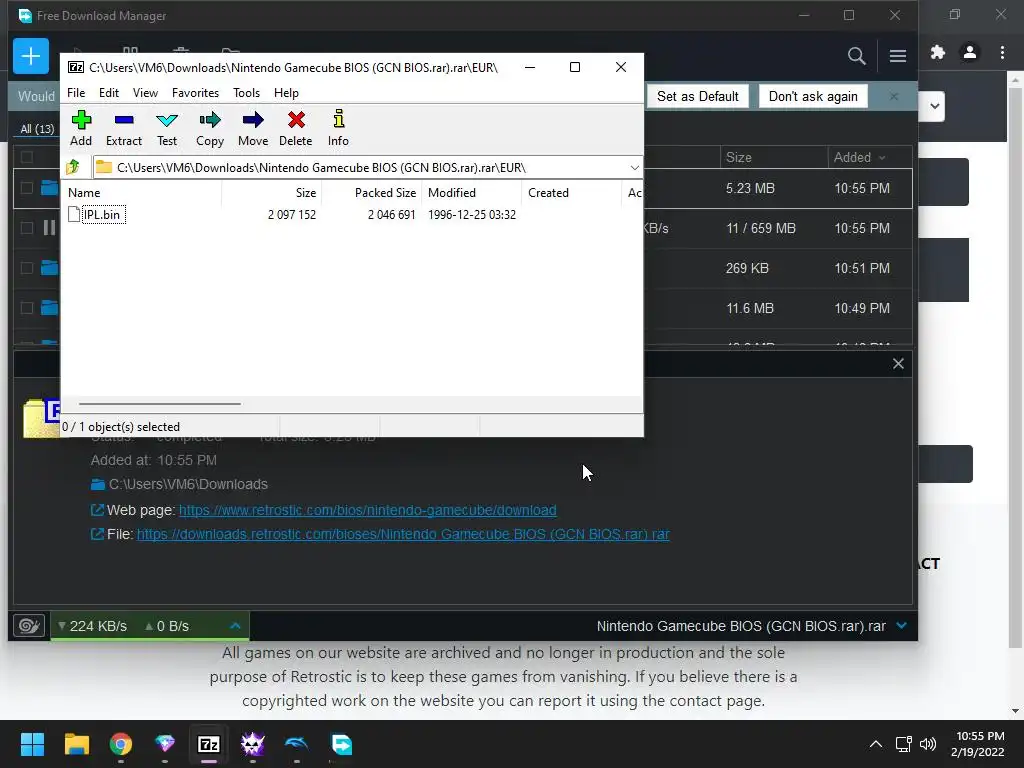Open the Windows Start menu
Screen dimensions: 1024x768
32,744
